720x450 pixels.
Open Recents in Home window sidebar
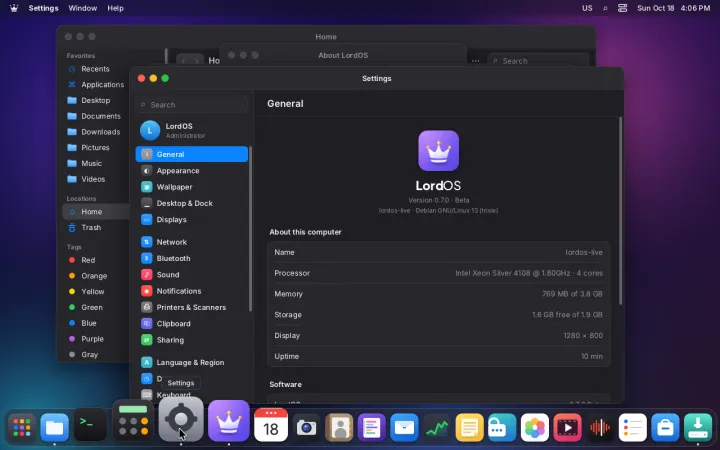(x=95, y=69)
